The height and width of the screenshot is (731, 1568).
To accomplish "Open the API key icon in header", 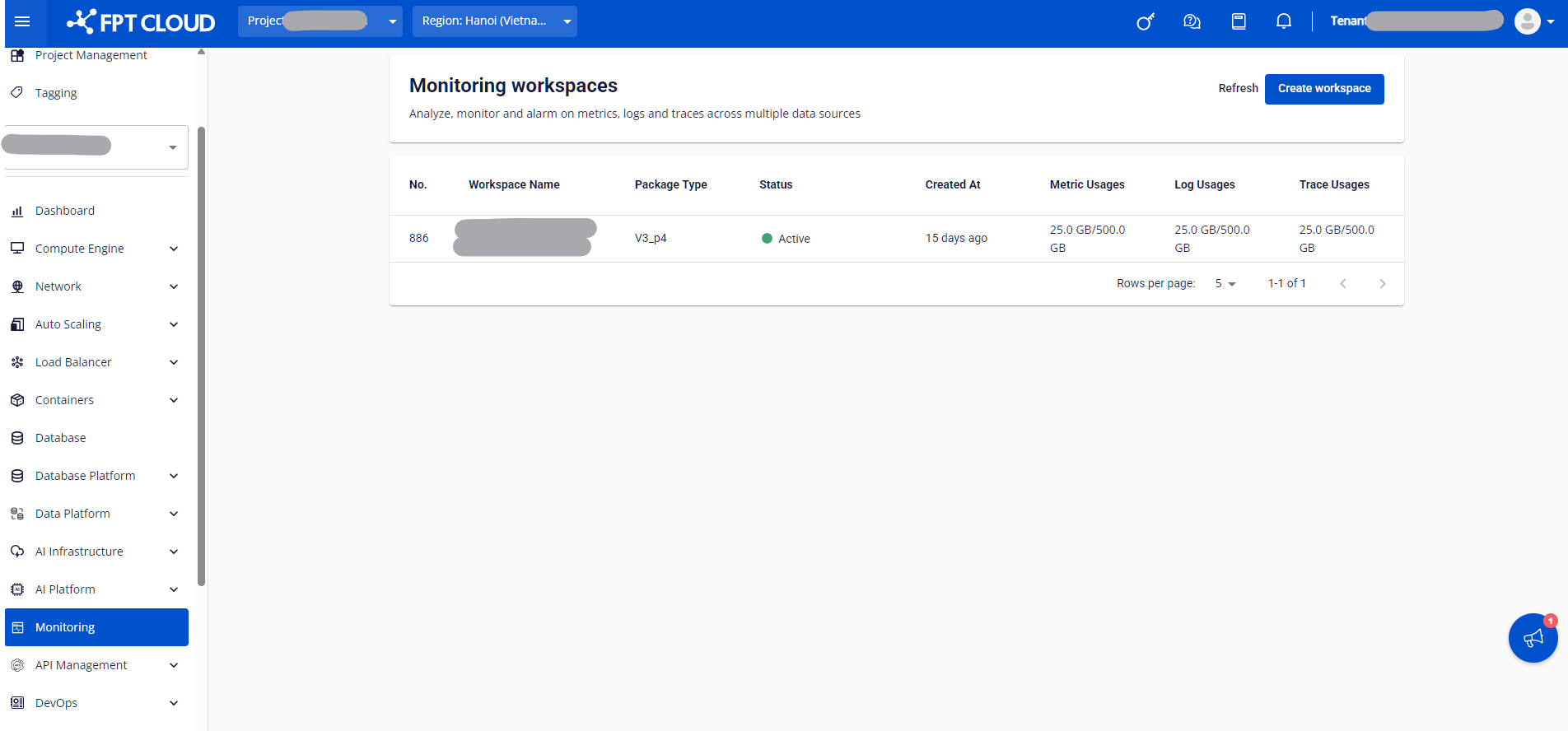I will tap(1146, 21).
